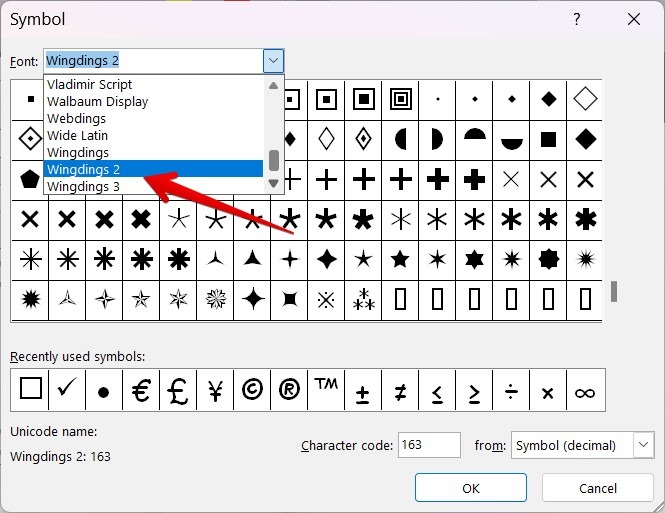This screenshot has height=513, width=665.
Task: Pick the outlined six-pointed star symbol
Action: 178,300
